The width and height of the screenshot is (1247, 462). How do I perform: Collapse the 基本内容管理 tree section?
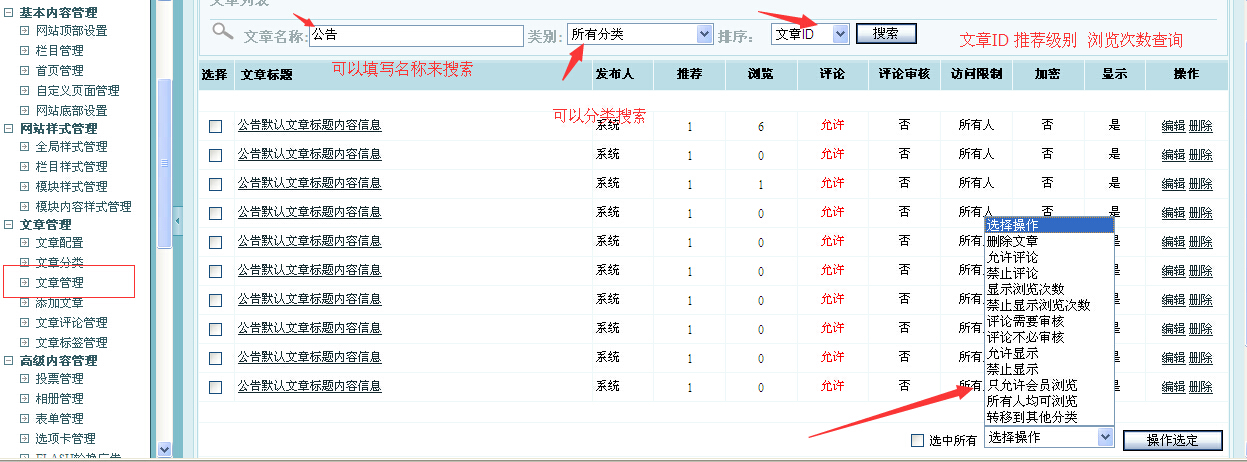pos(9,12)
